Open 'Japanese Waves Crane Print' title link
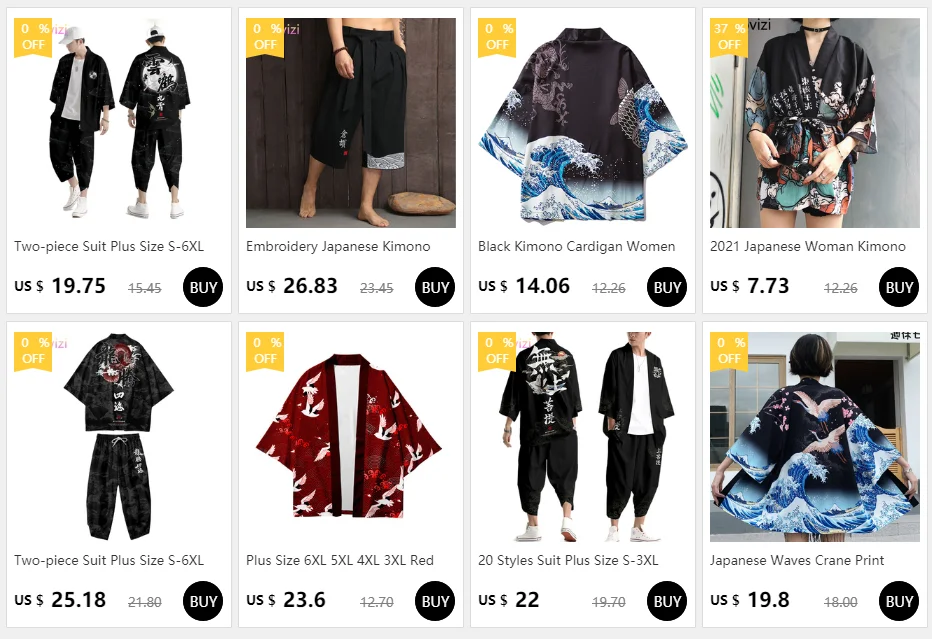932x639 pixels. pos(797,560)
